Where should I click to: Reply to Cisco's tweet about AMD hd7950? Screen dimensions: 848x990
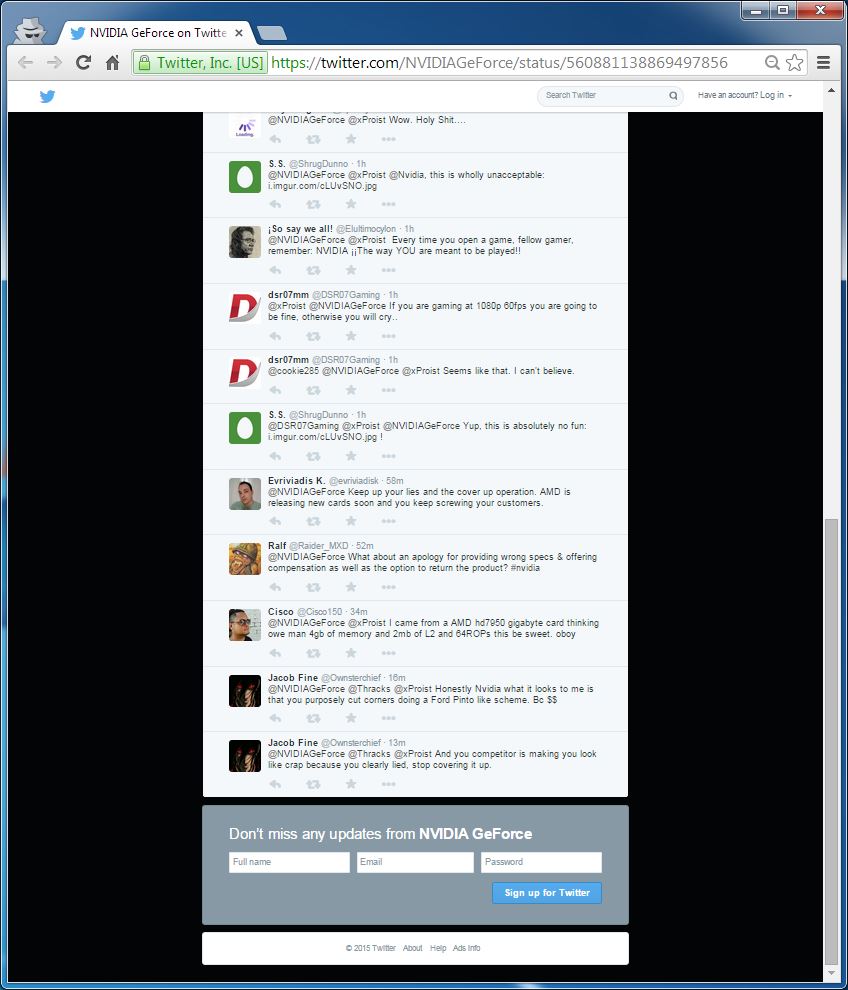click(275, 653)
